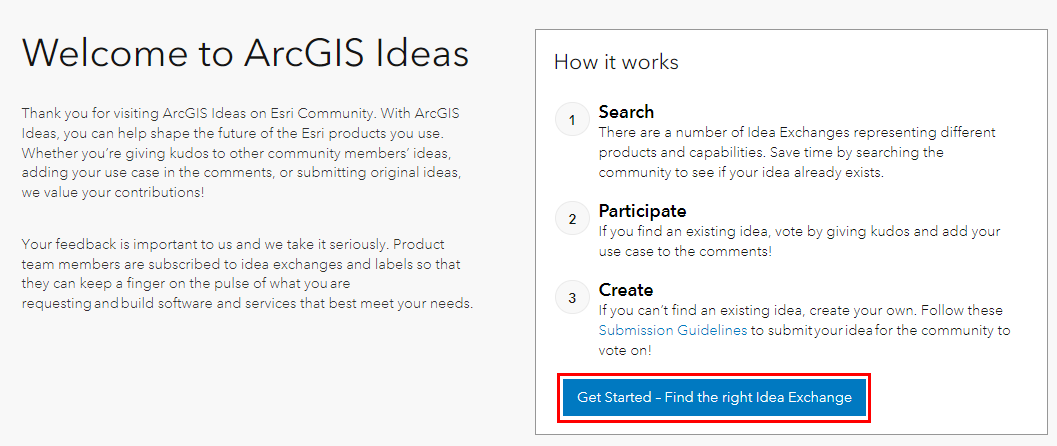The width and height of the screenshot is (1057, 446).
Task: Click the words ArcGIS Ideas in first paragraph
Action: (x=201, y=112)
